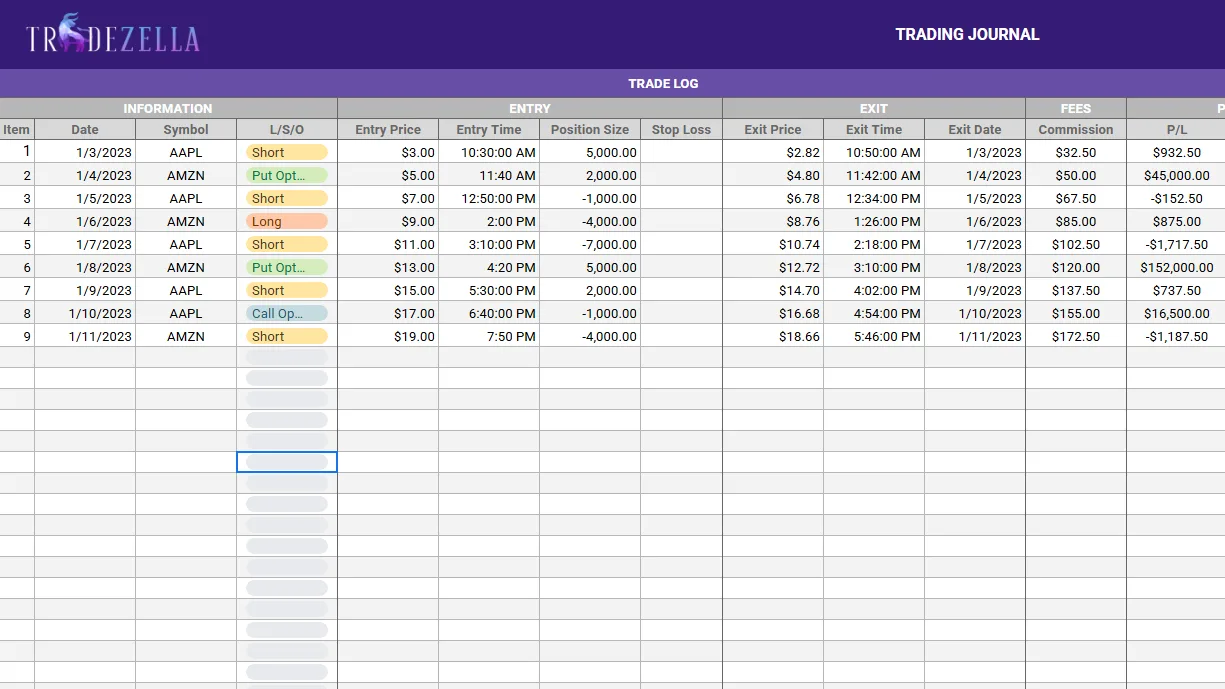Open the 'Call Op' dropdown chip in row 8
This screenshot has width=1225, height=689.
coord(286,313)
